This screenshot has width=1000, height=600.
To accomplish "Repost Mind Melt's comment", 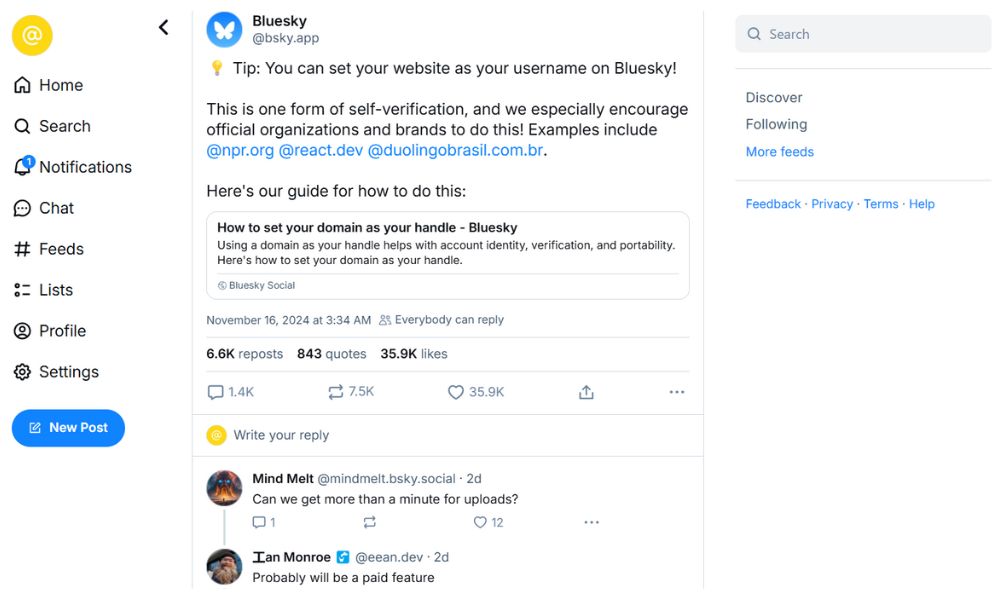I will click(x=370, y=522).
